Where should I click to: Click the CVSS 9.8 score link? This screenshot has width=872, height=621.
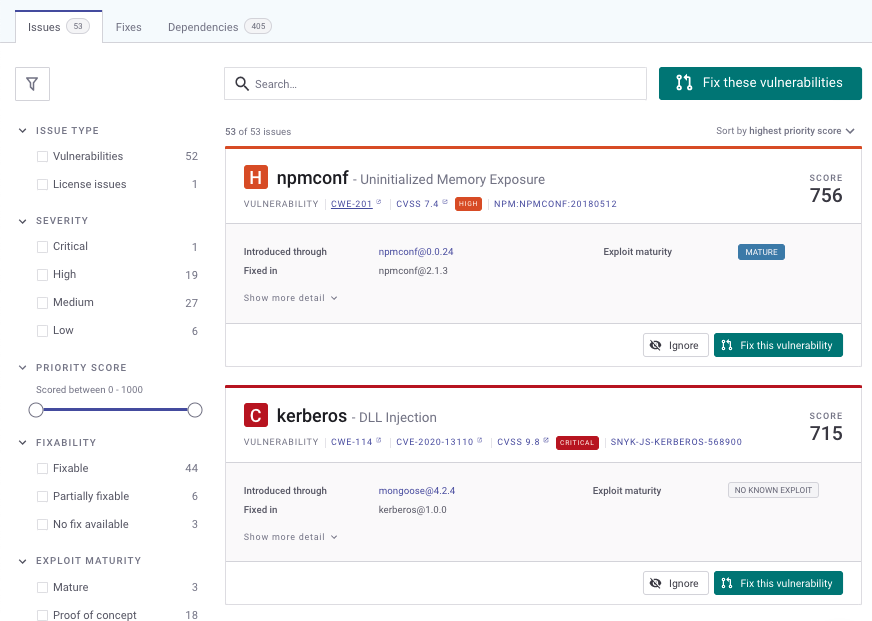click(x=519, y=442)
